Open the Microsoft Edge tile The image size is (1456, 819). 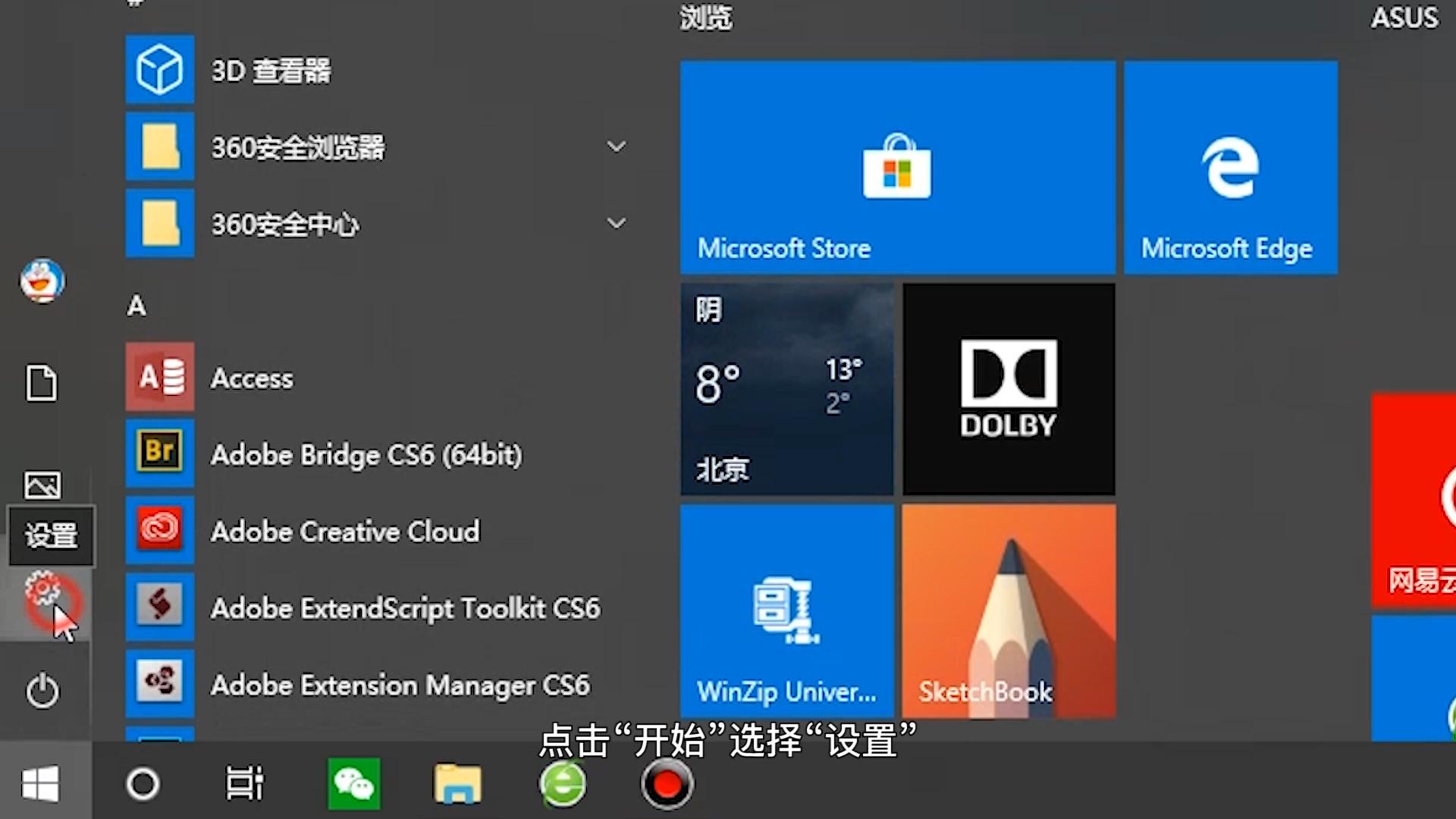click(x=1230, y=168)
